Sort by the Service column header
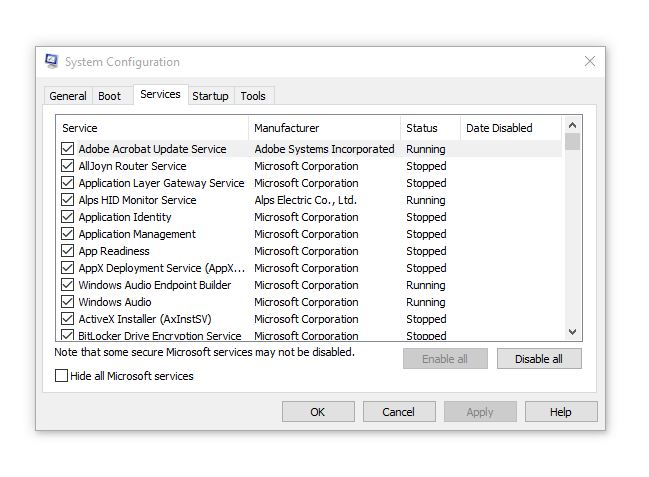This screenshot has height=477, width=649. click(150, 128)
